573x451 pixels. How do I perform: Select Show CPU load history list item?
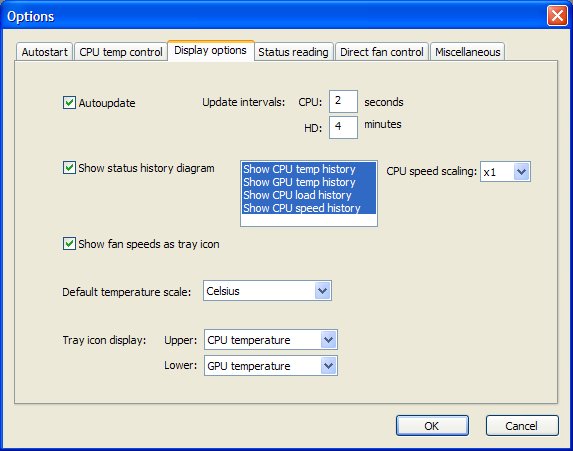pos(309,195)
